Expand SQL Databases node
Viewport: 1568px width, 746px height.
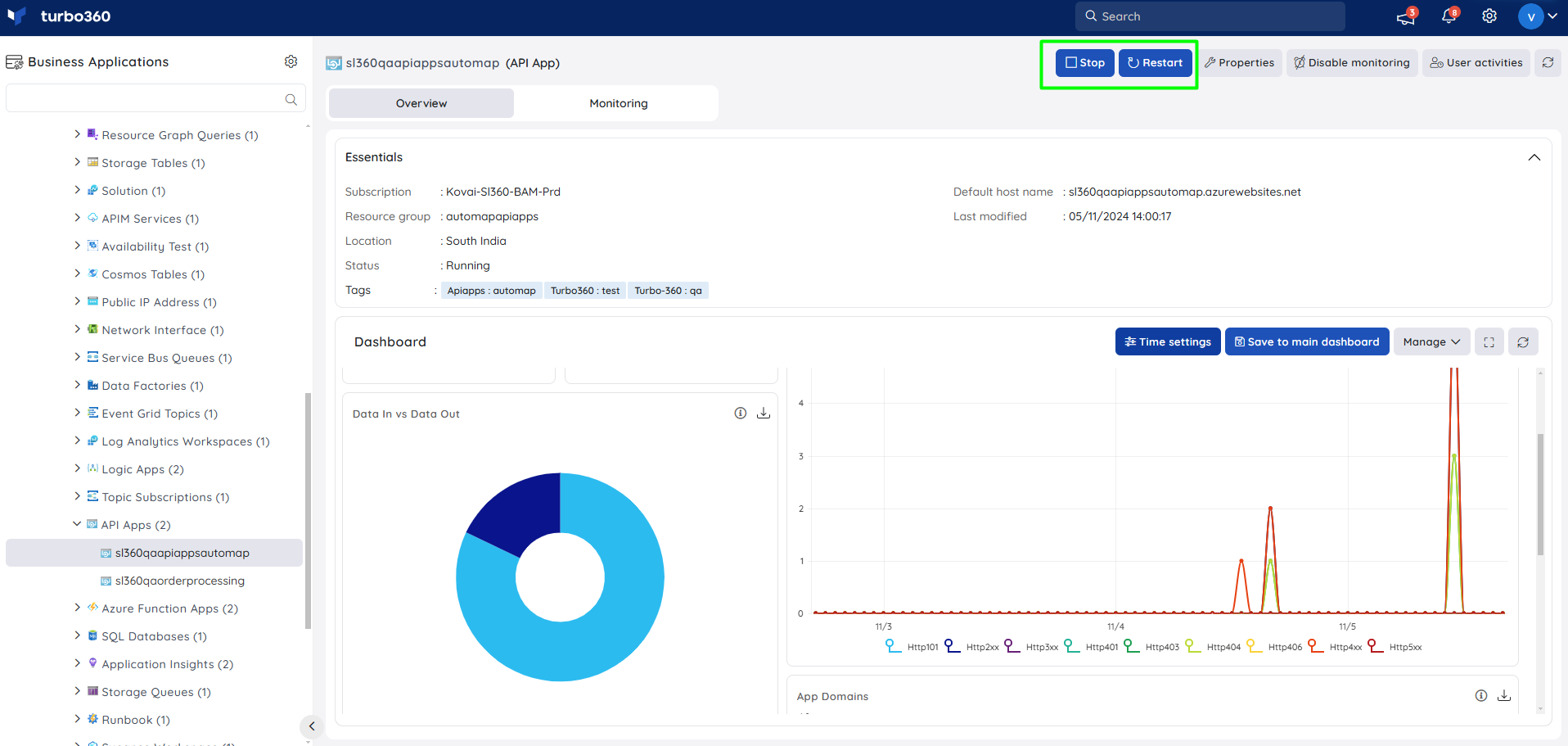77,635
